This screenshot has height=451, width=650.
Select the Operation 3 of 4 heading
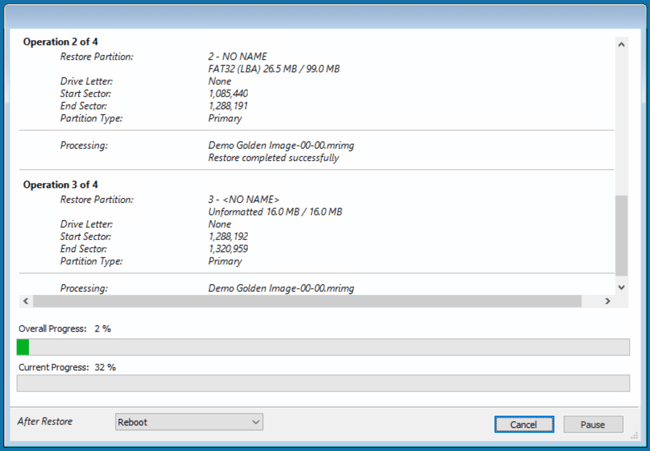pos(61,185)
